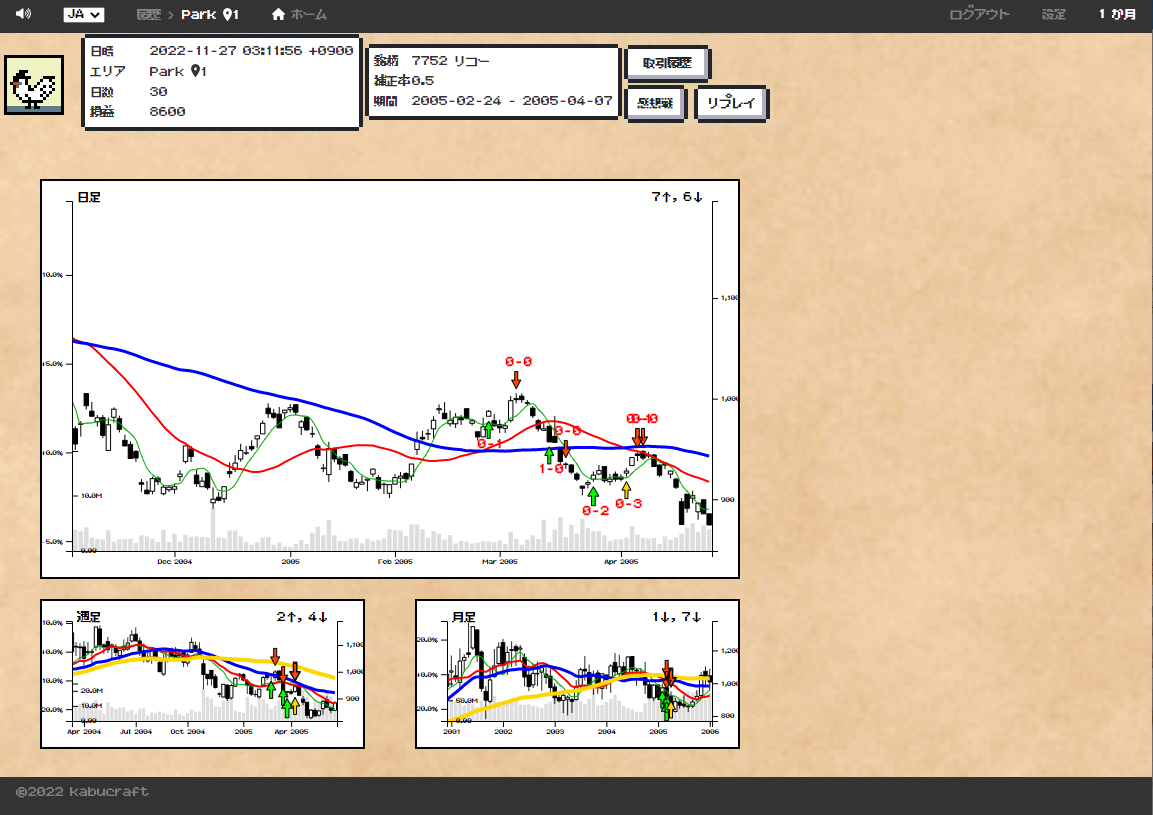
Task: Click the red down arrow labeled 0-0
Action: tap(516, 379)
